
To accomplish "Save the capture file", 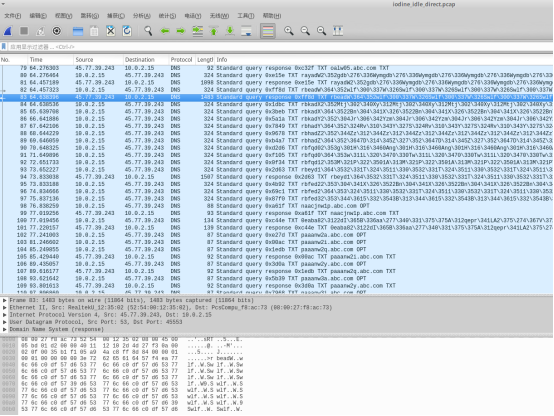I will point(94,31).
